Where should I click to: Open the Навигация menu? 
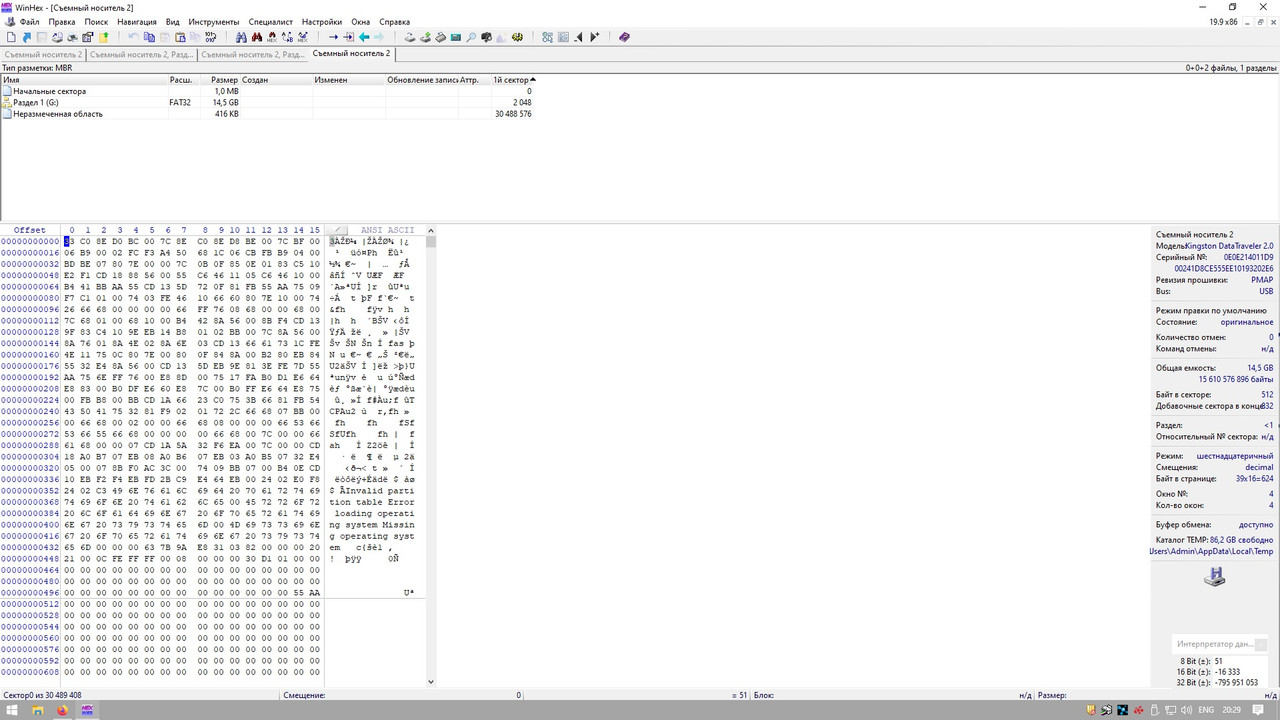click(136, 21)
